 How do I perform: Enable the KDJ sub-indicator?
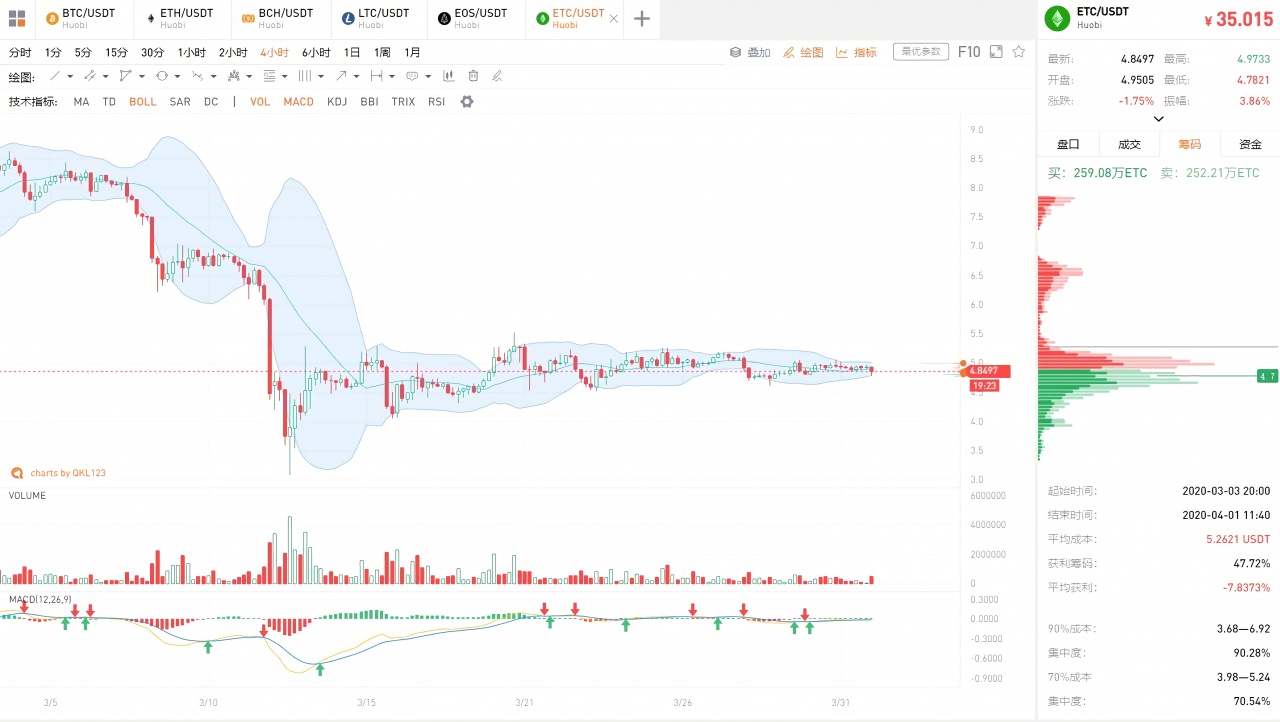pos(337,102)
